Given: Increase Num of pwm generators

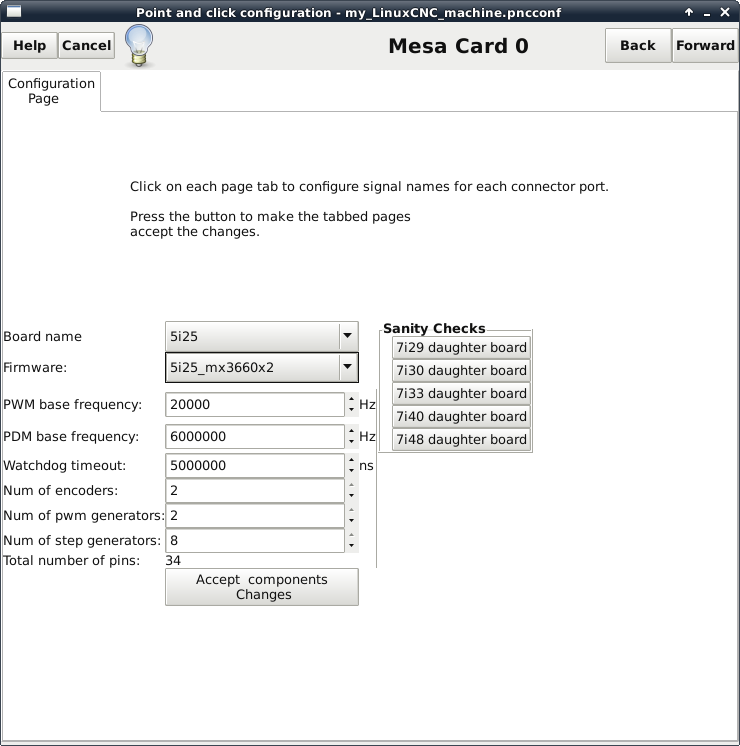Looking at the screenshot, I should tap(351, 510).
